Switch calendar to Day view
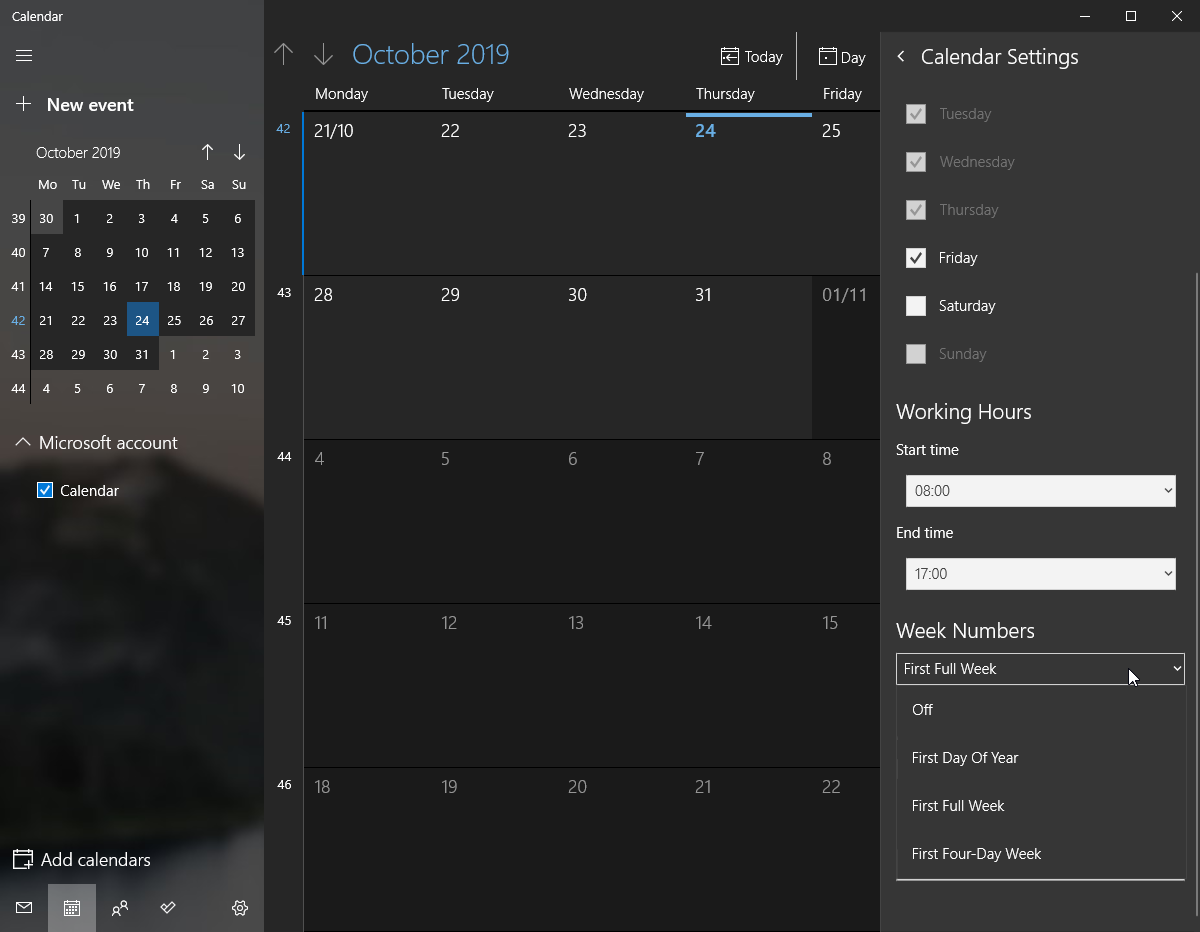This screenshot has width=1200, height=932. [841, 56]
